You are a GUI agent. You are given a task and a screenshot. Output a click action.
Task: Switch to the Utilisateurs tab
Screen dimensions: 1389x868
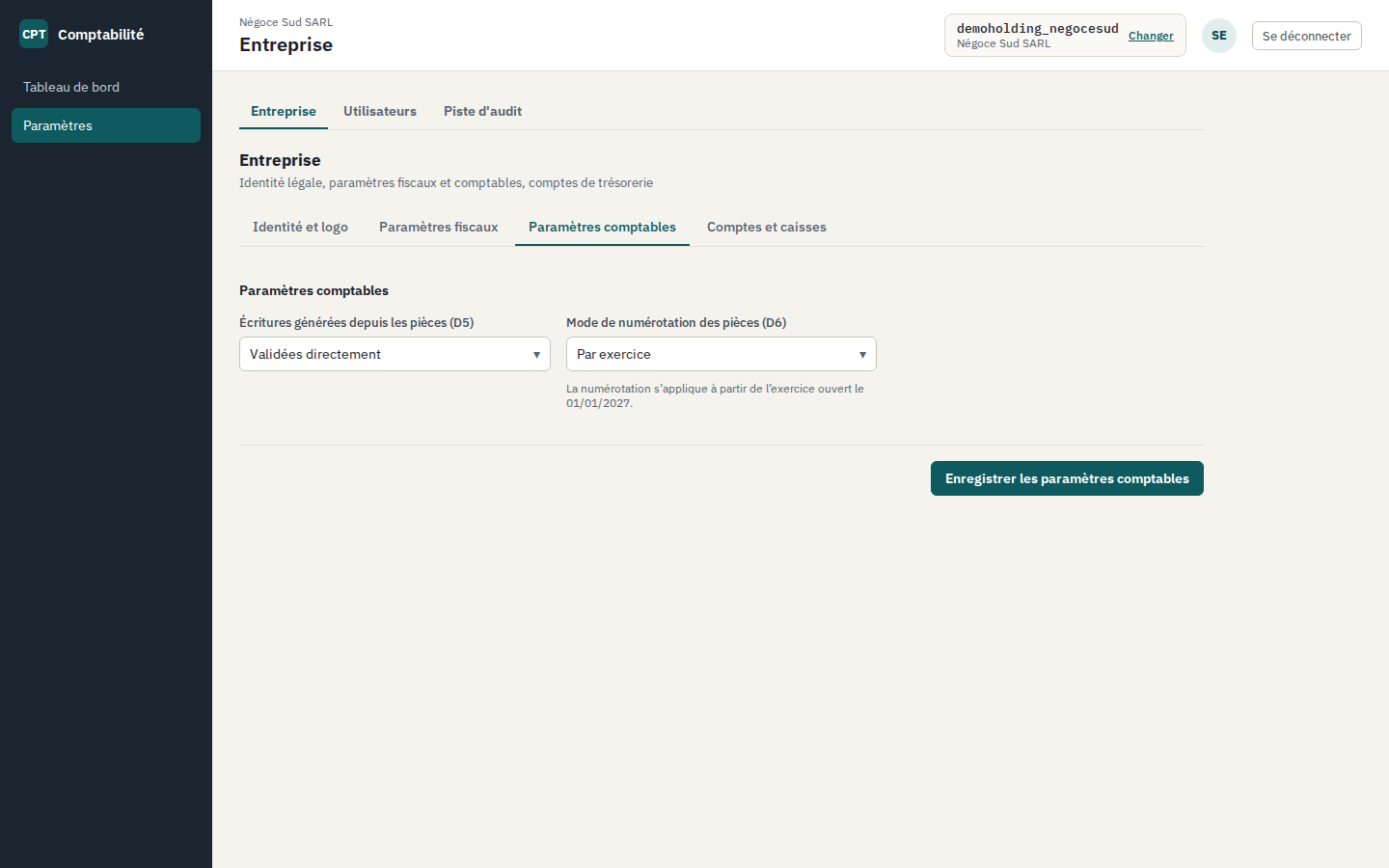[x=380, y=111]
